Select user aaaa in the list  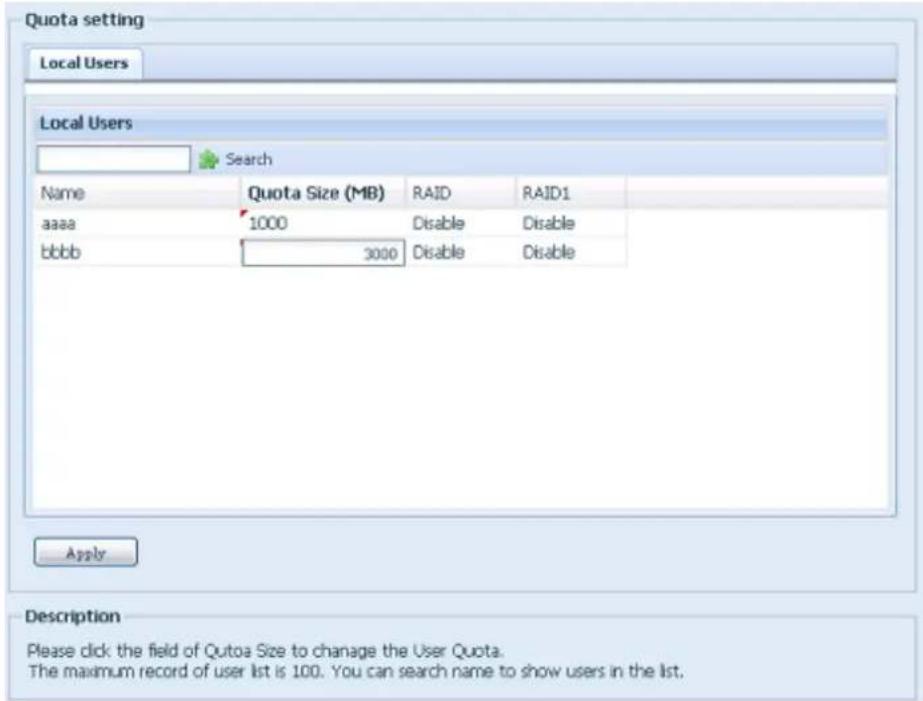pos(59,224)
